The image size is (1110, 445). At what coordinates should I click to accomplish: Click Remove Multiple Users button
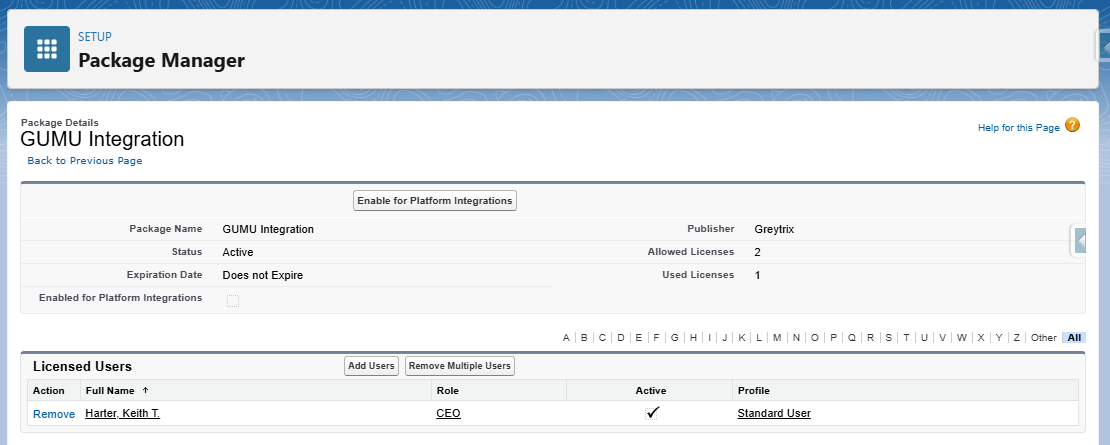point(459,366)
